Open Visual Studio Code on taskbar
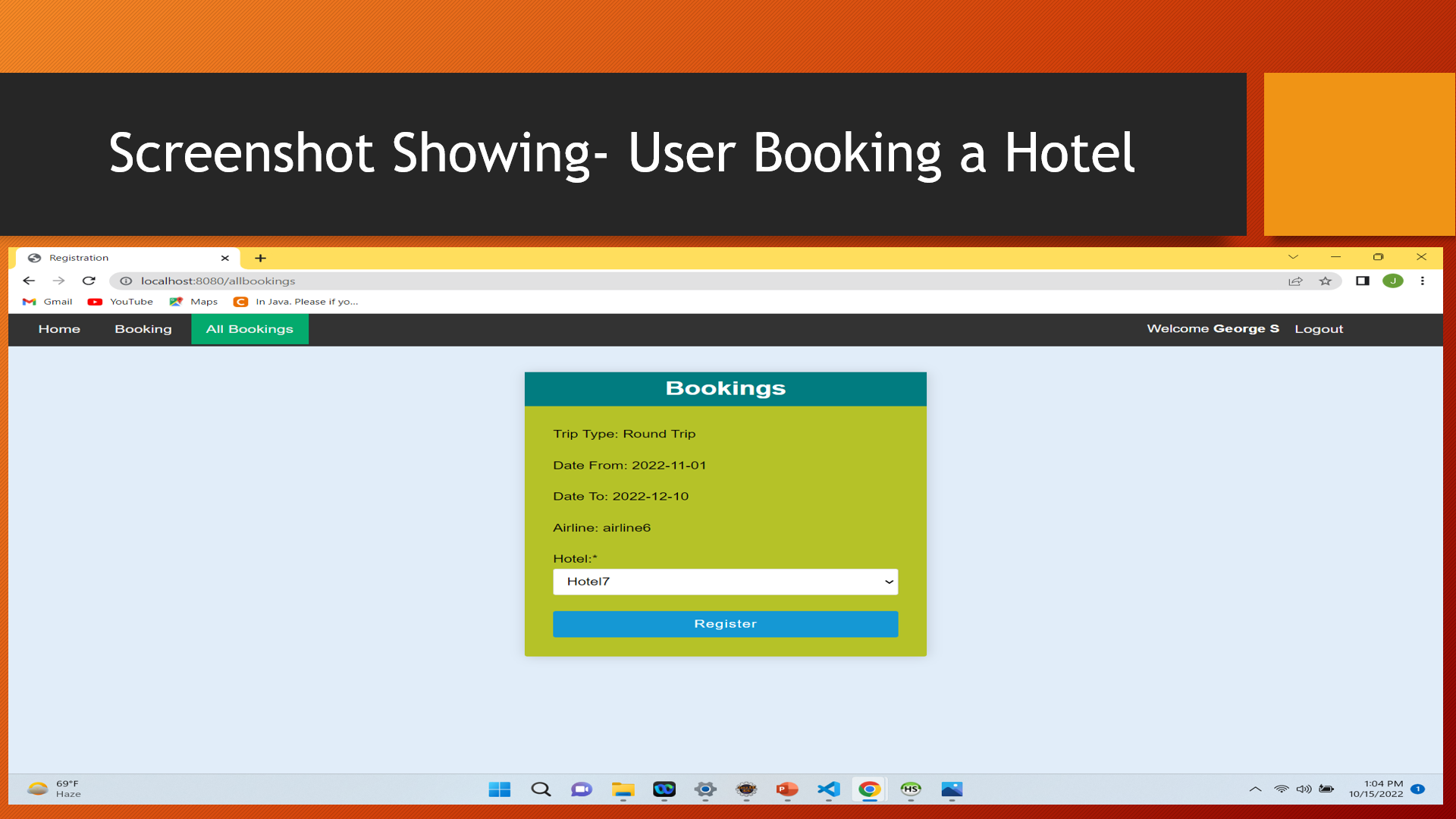 pyautogui.click(x=828, y=789)
